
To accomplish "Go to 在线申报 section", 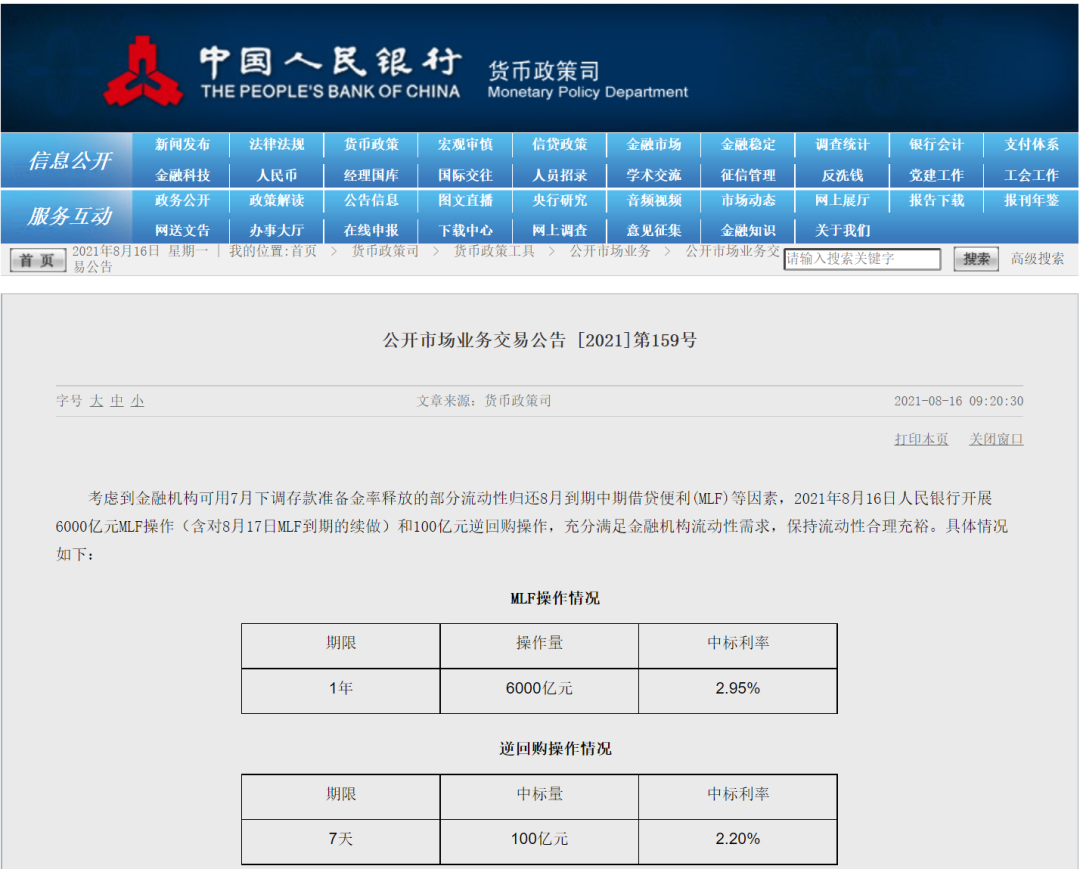I will click(x=371, y=231).
